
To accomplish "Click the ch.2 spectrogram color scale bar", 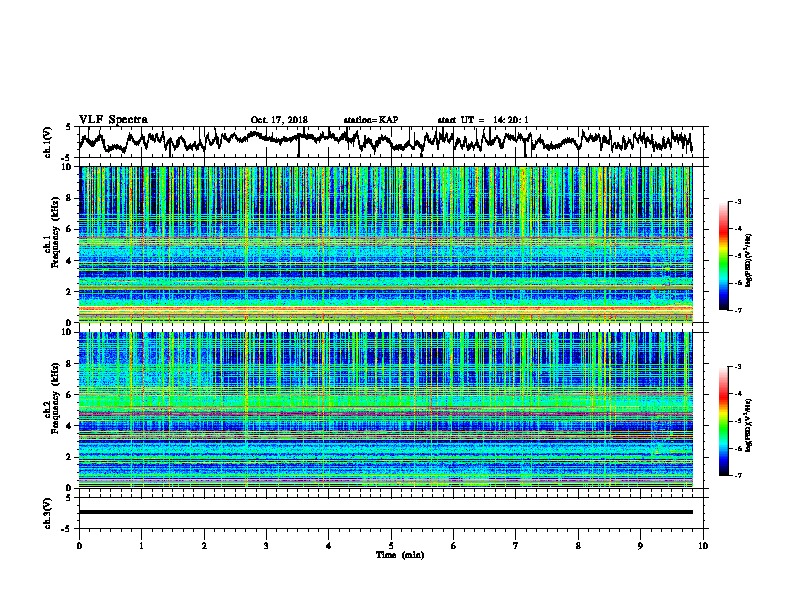I will (x=723, y=421).
